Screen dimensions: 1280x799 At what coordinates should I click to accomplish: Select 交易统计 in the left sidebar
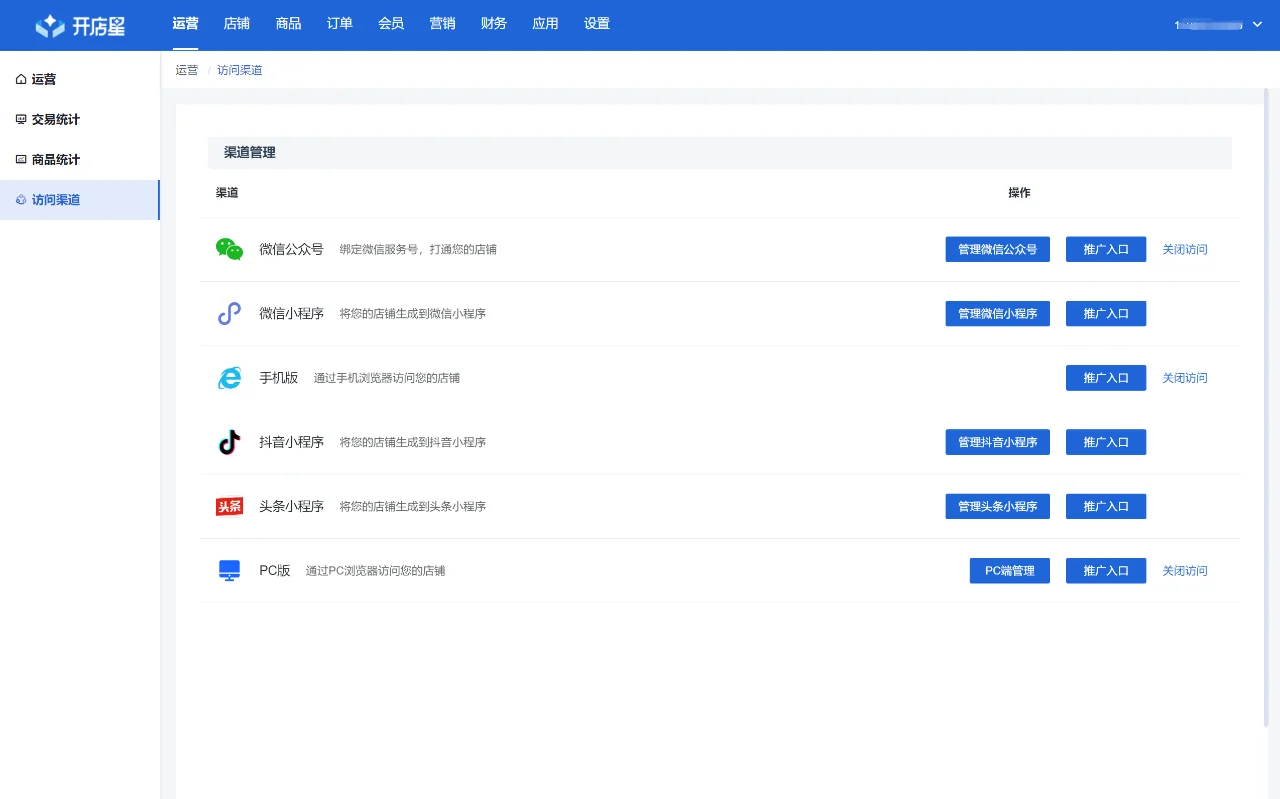coord(80,119)
